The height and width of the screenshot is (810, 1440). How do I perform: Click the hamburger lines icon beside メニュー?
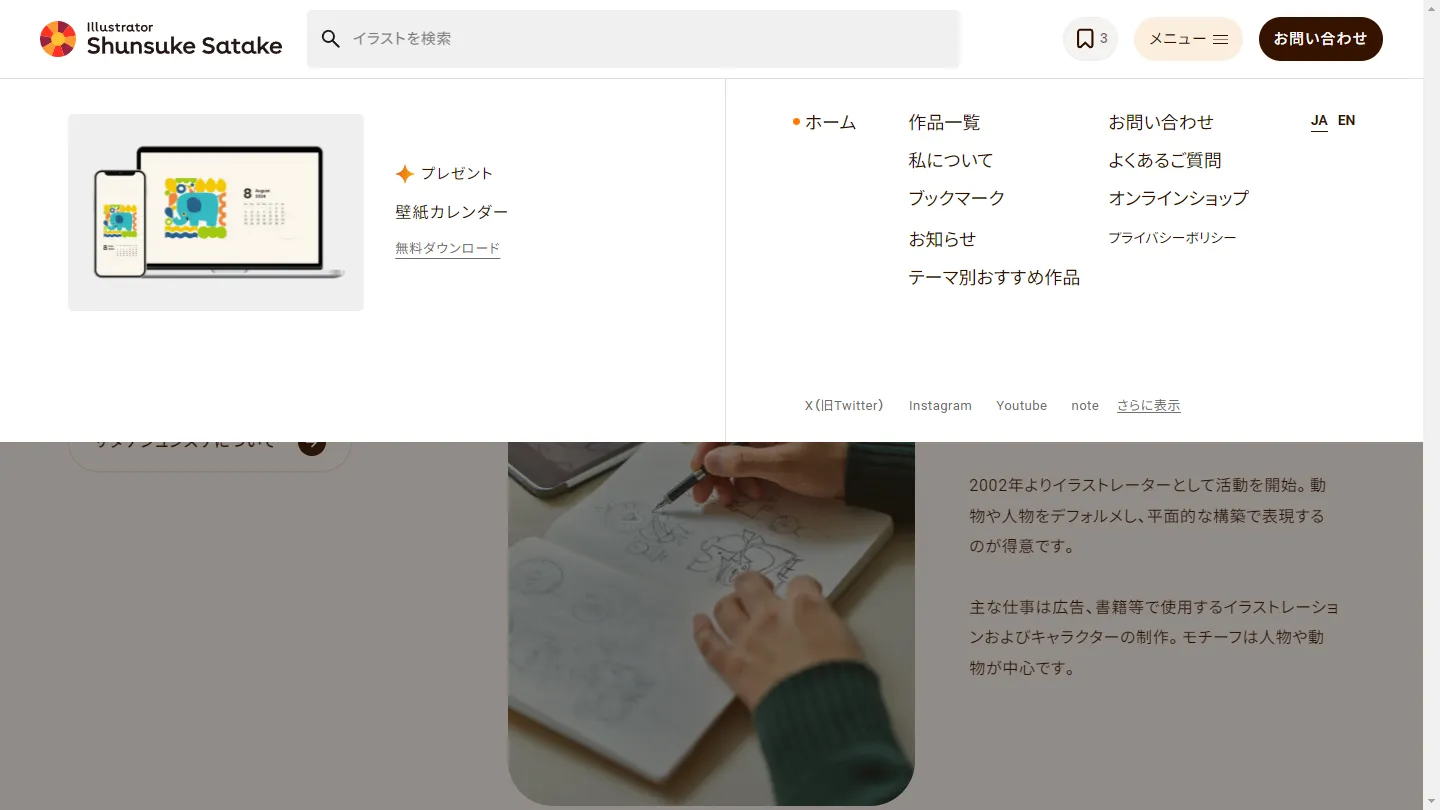pyautogui.click(x=1220, y=40)
